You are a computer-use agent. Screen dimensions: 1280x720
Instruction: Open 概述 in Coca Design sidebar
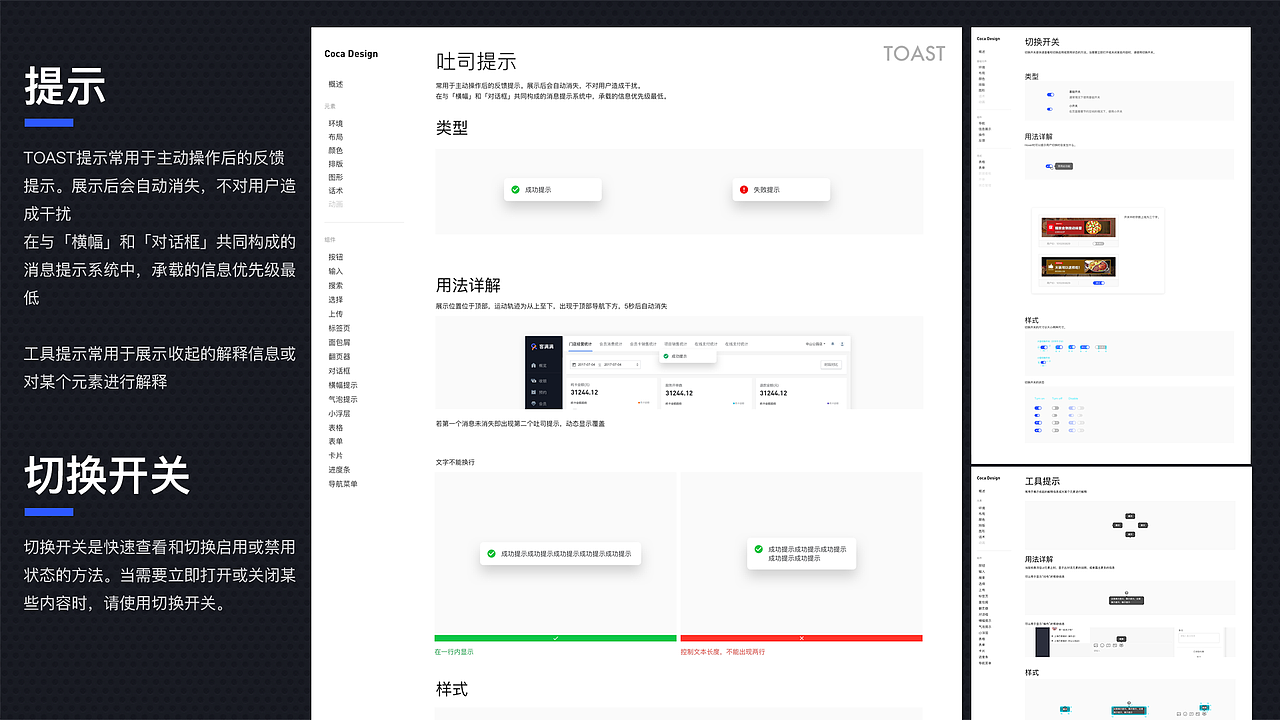point(335,84)
